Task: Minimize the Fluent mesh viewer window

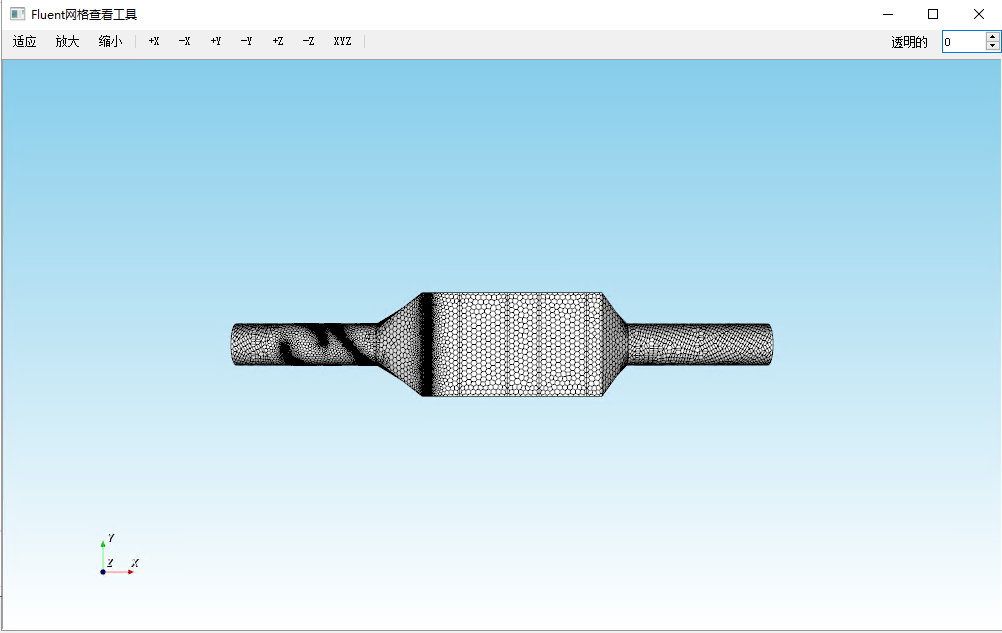Action: click(x=887, y=14)
